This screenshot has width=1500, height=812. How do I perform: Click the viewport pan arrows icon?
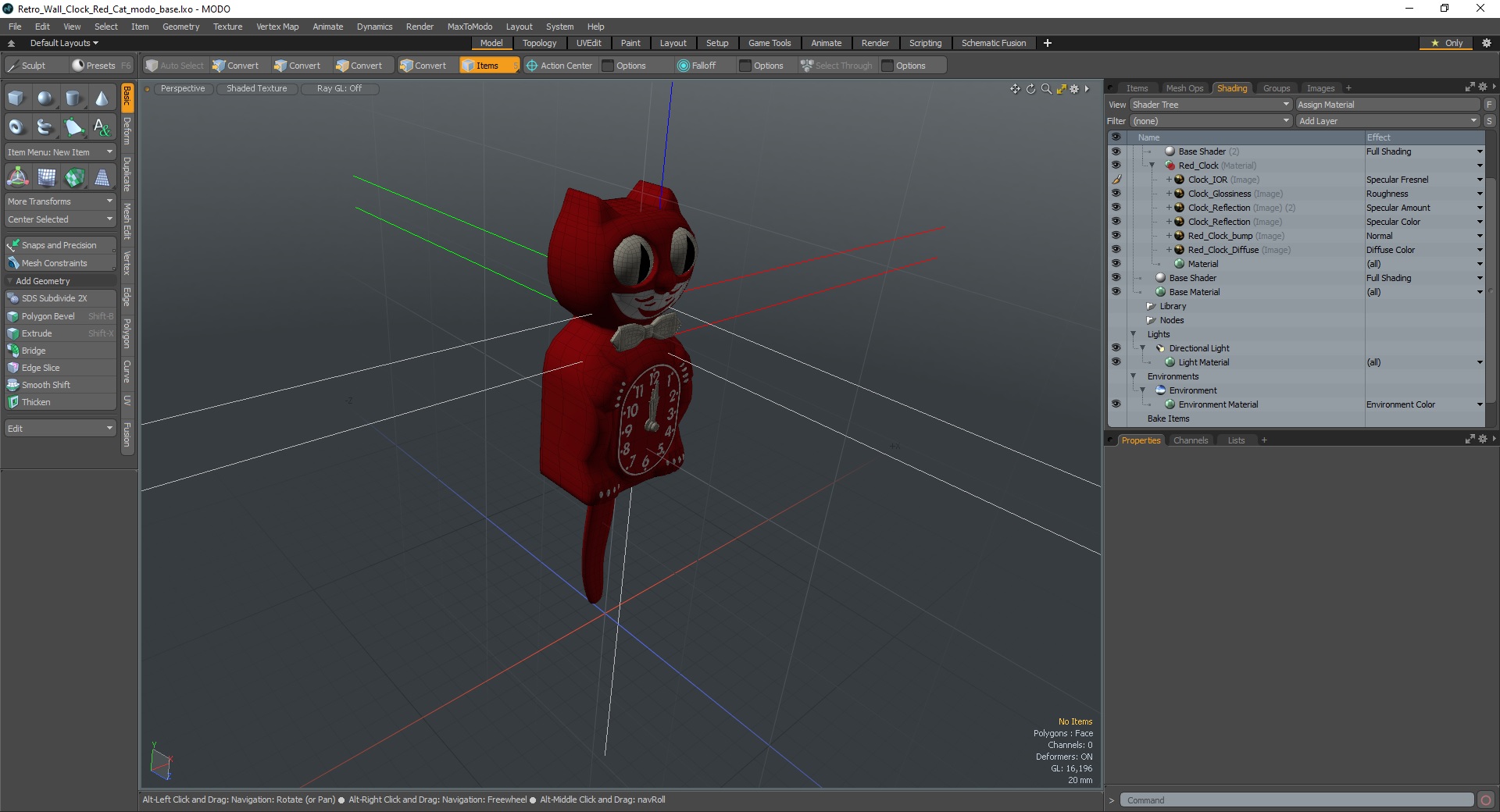[1015, 89]
